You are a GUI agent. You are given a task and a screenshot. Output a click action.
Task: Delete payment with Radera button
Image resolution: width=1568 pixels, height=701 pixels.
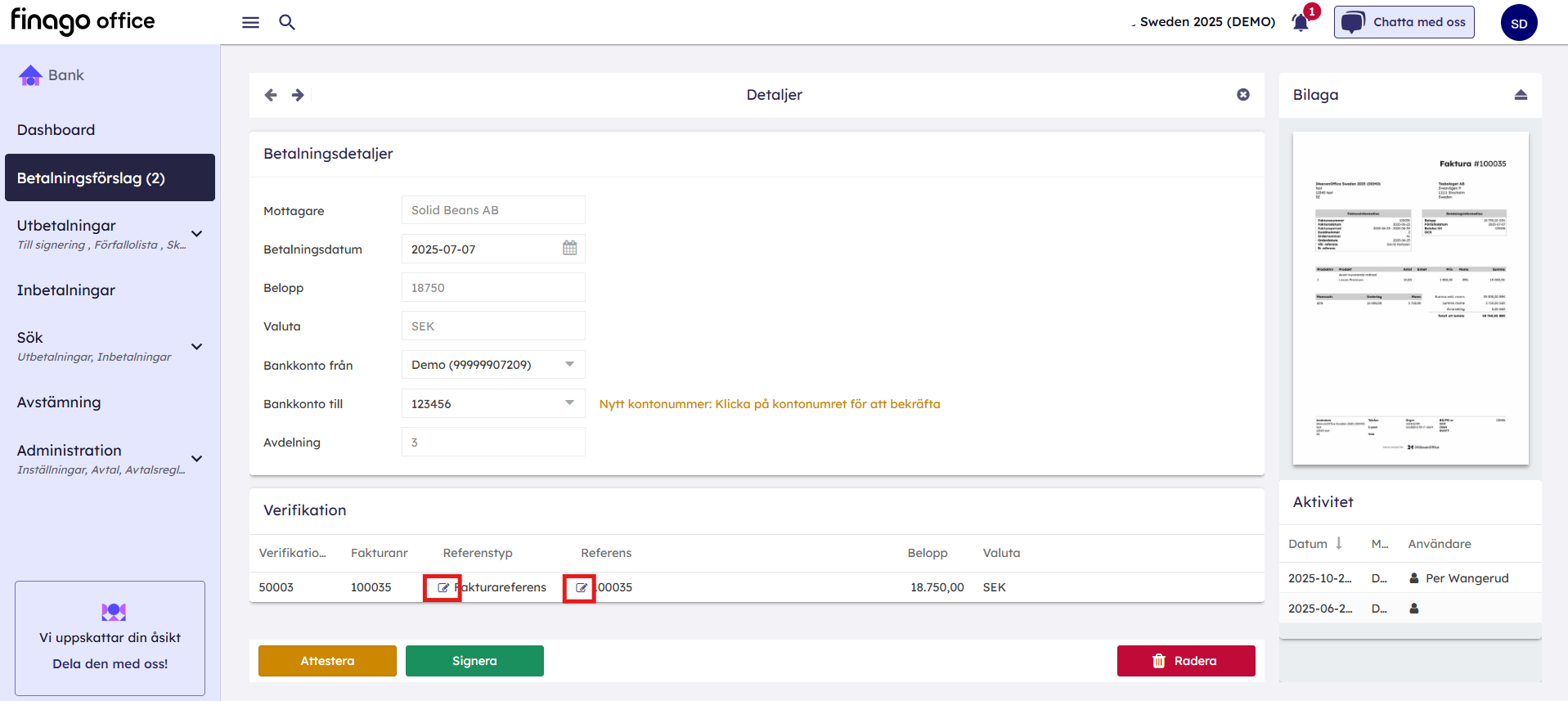click(x=1185, y=661)
